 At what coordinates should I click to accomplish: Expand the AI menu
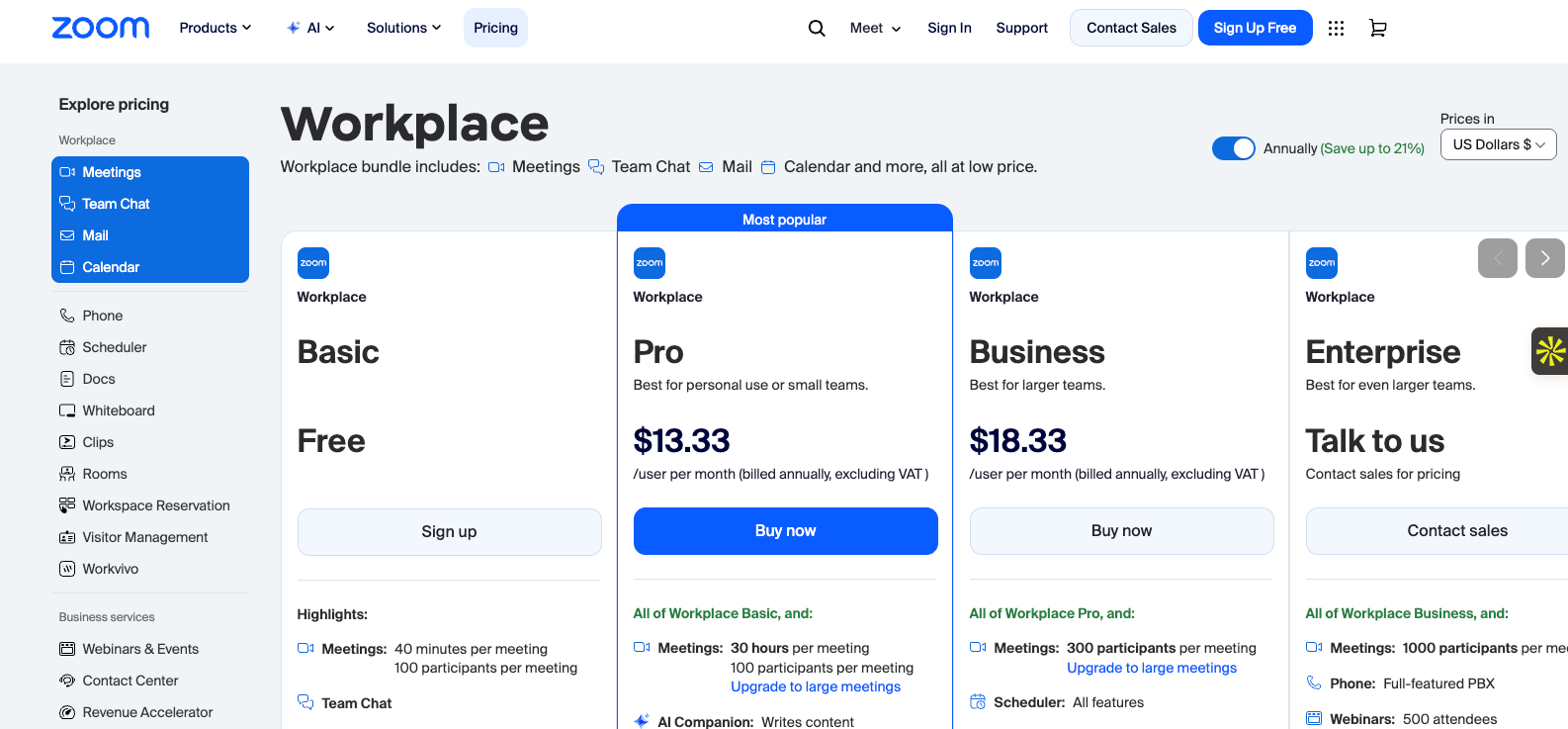(x=310, y=28)
